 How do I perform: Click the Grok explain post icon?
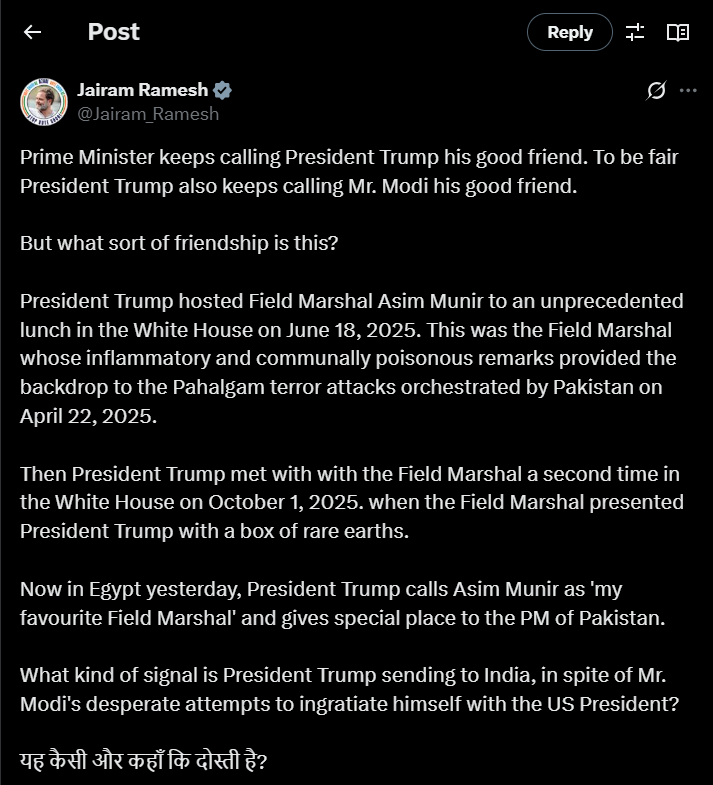click(x=656, y=91)
